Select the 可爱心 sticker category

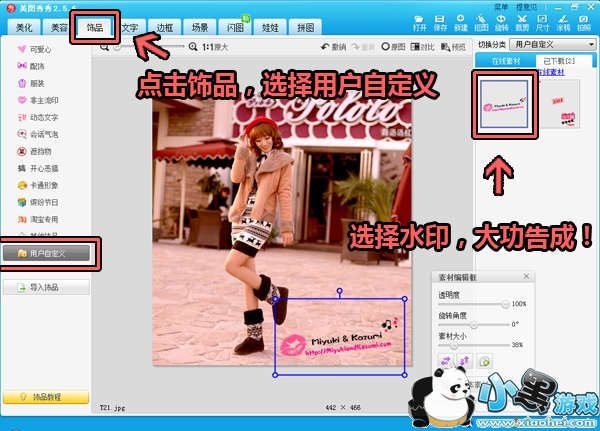34,49
